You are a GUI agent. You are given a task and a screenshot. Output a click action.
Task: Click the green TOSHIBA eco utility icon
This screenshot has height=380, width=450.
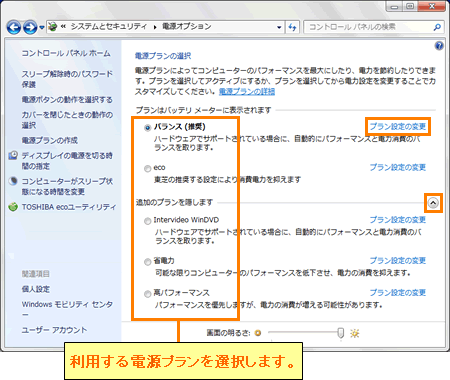click(13, 207)
